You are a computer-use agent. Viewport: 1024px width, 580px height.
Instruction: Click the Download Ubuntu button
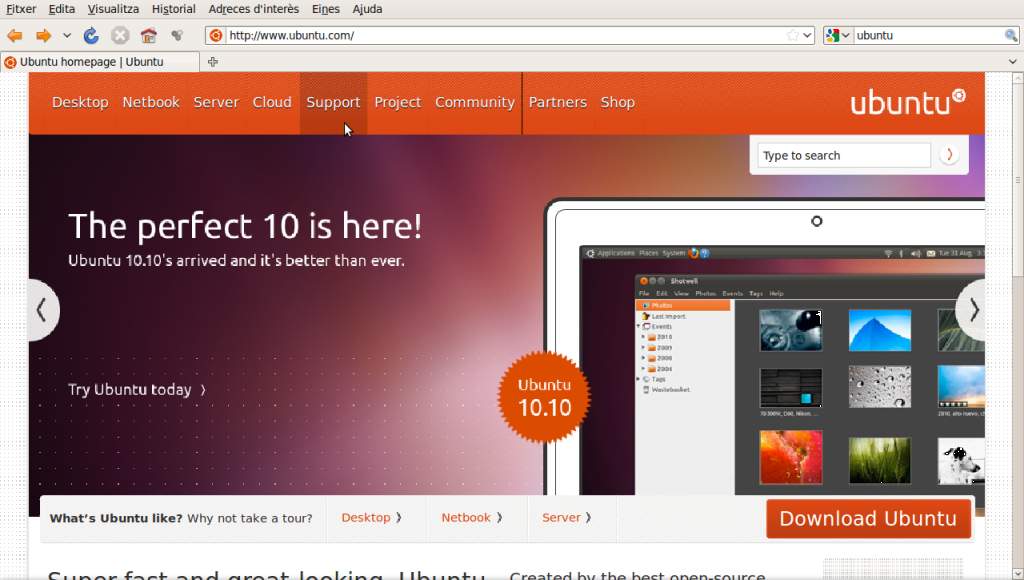click(868, 518)
